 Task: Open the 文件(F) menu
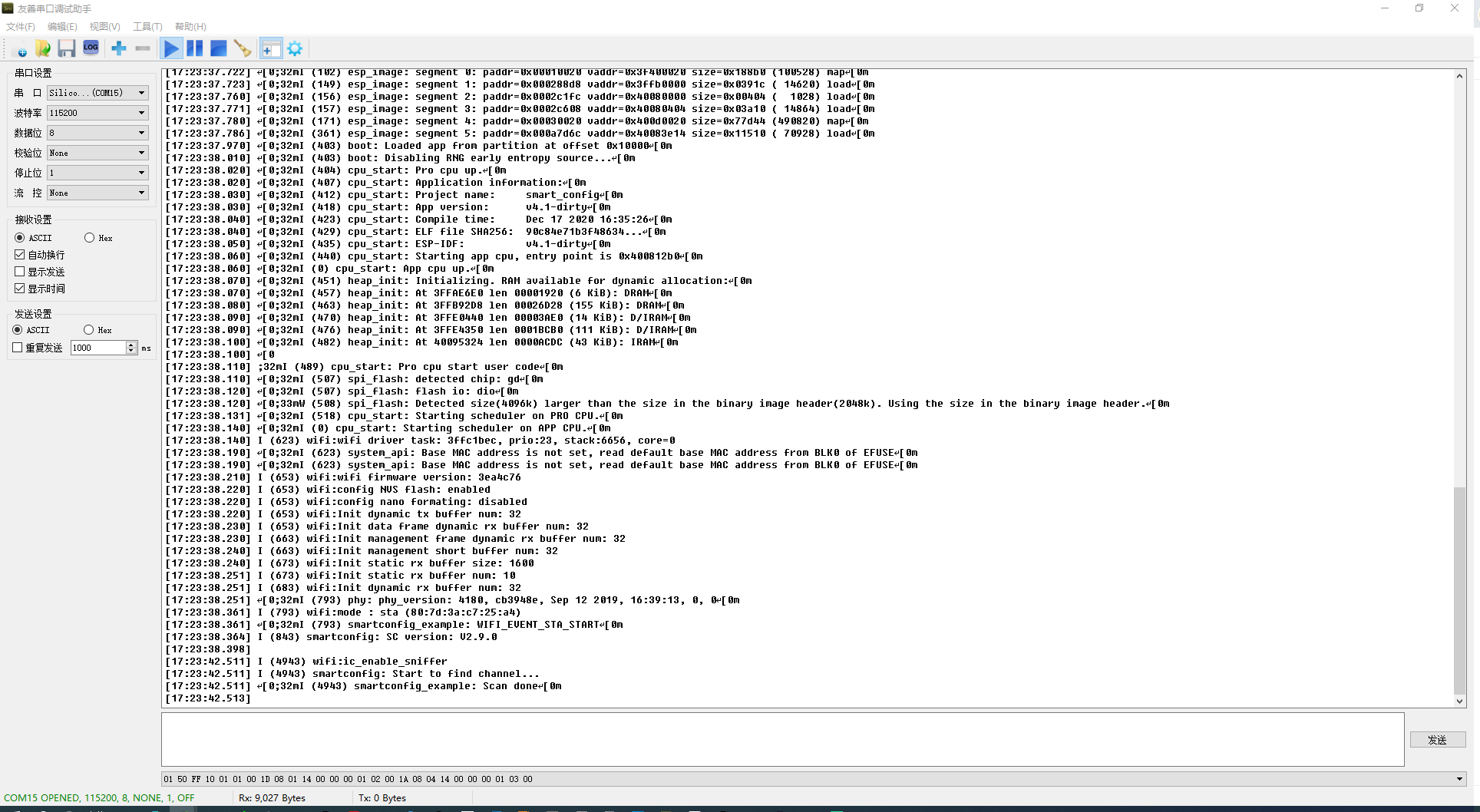pyautogui.click(x=21, y=26)
